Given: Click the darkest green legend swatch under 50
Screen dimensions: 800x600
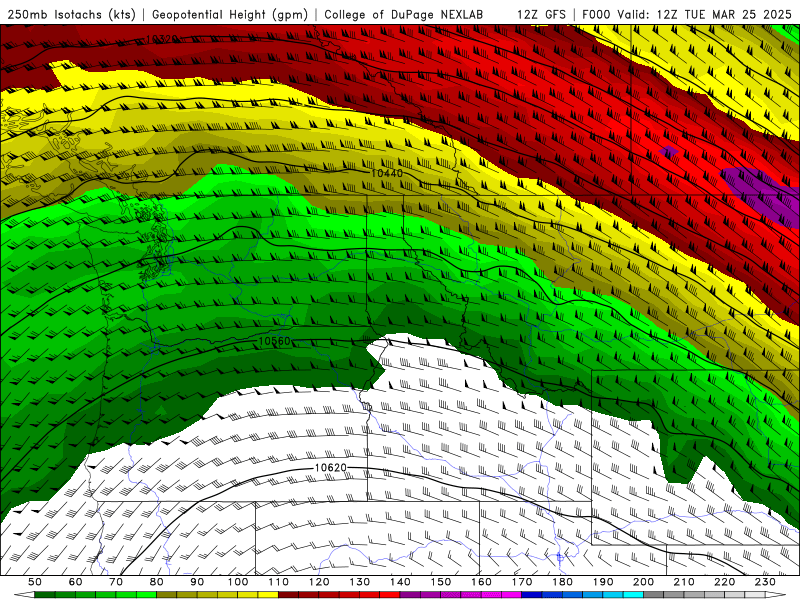Looking at the screenshot, I should click(45, 595).
